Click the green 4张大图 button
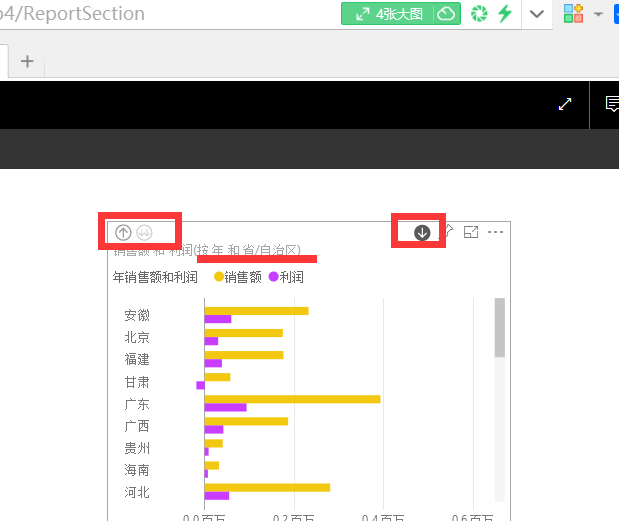 pyautogui.click(x=401, y=14)
